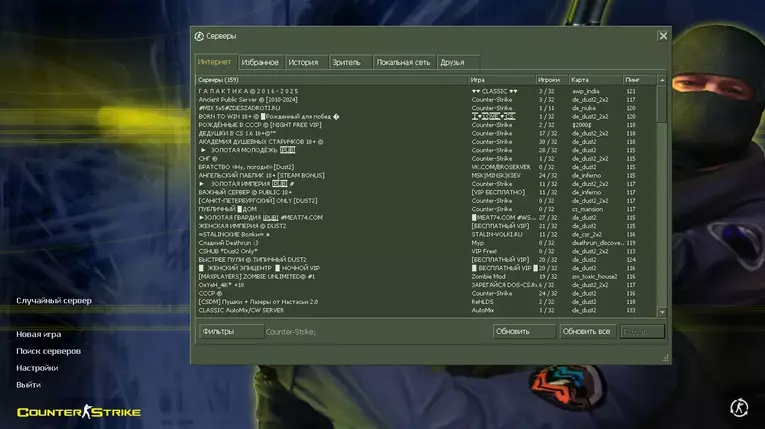Click map name de_nuke

(x=583, y=108)
